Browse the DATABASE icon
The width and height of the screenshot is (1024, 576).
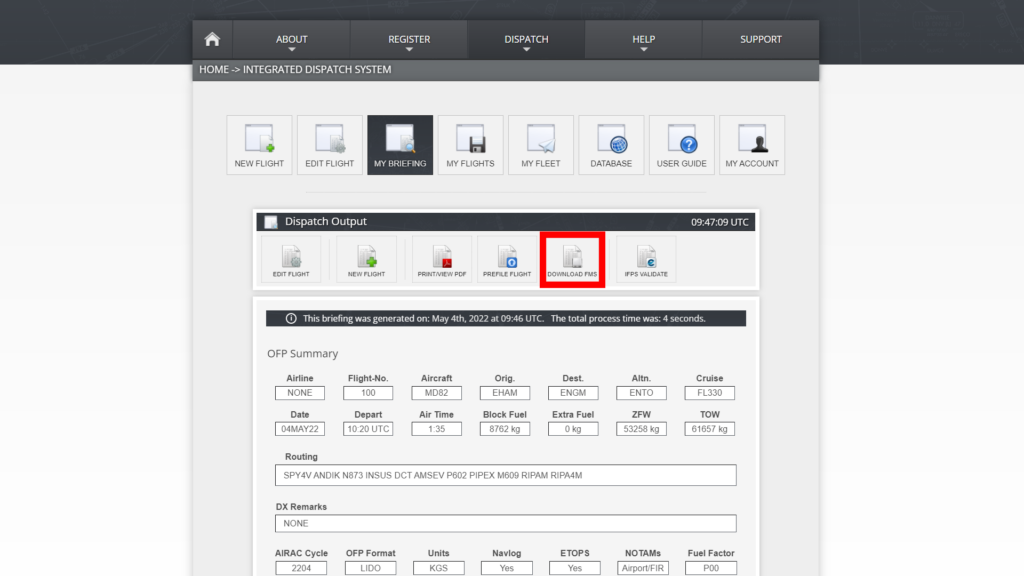pos(611,144)
